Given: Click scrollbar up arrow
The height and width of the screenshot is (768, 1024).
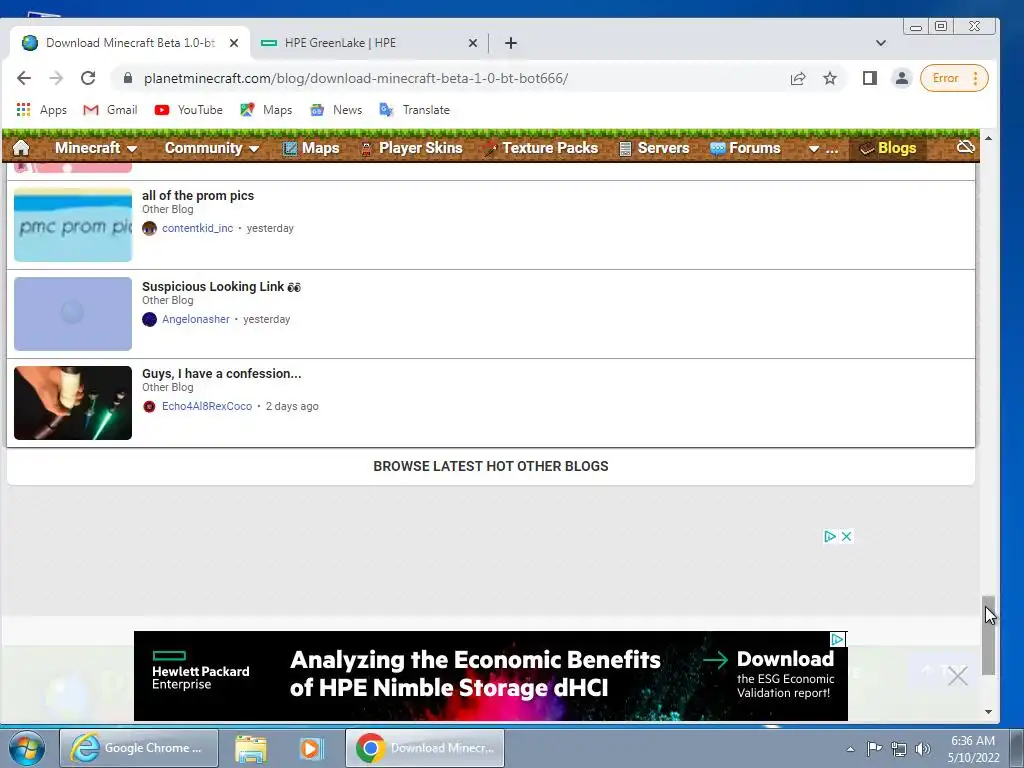Looking at the screenshot, I should pos(989,138).
